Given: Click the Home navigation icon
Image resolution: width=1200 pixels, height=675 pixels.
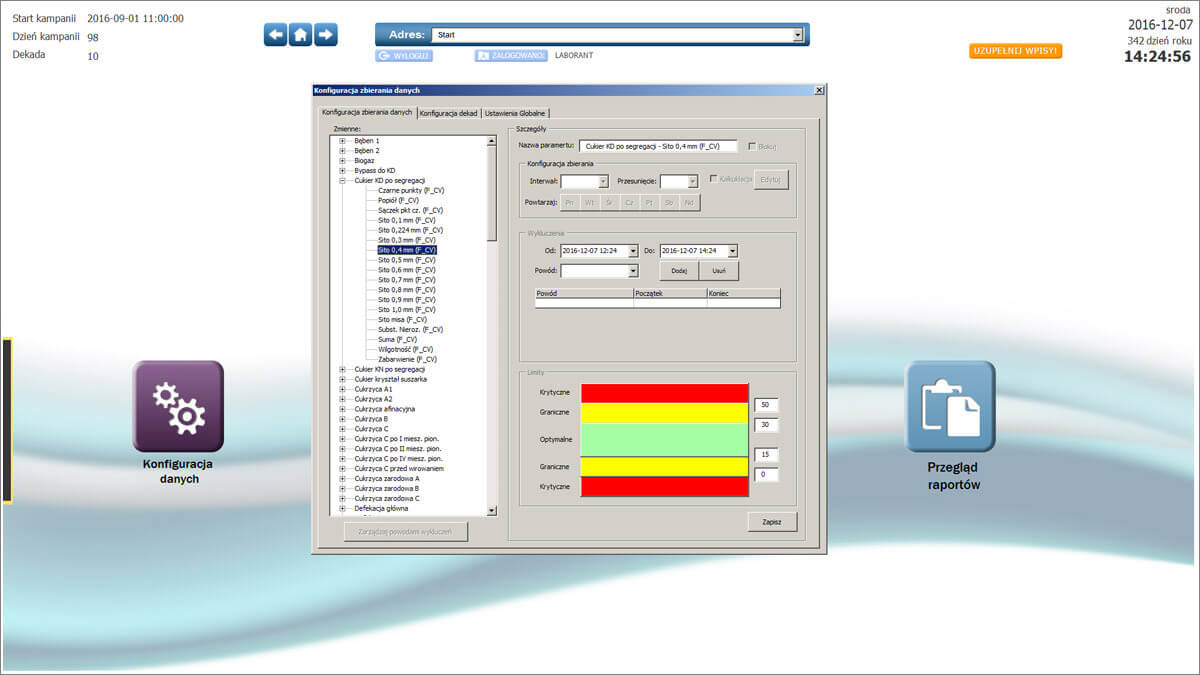Looking at the screenshot, I should (299, 34).
